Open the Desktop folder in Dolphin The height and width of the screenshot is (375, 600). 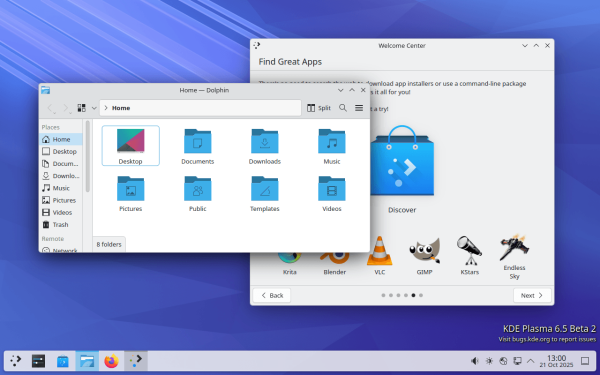click(130, 145)
